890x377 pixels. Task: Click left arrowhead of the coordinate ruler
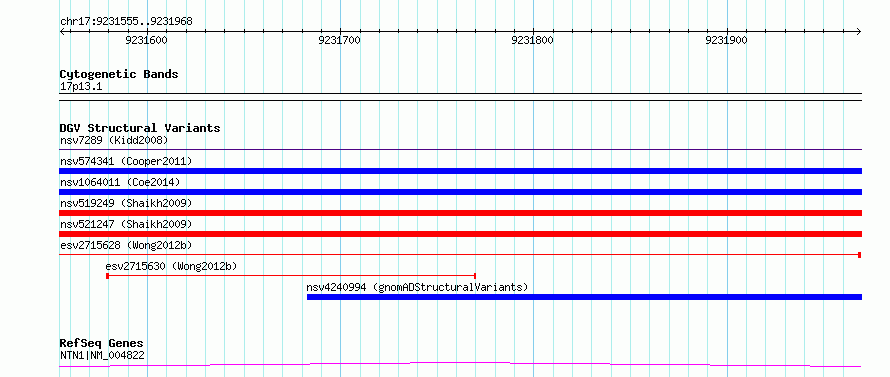(62, 31)
